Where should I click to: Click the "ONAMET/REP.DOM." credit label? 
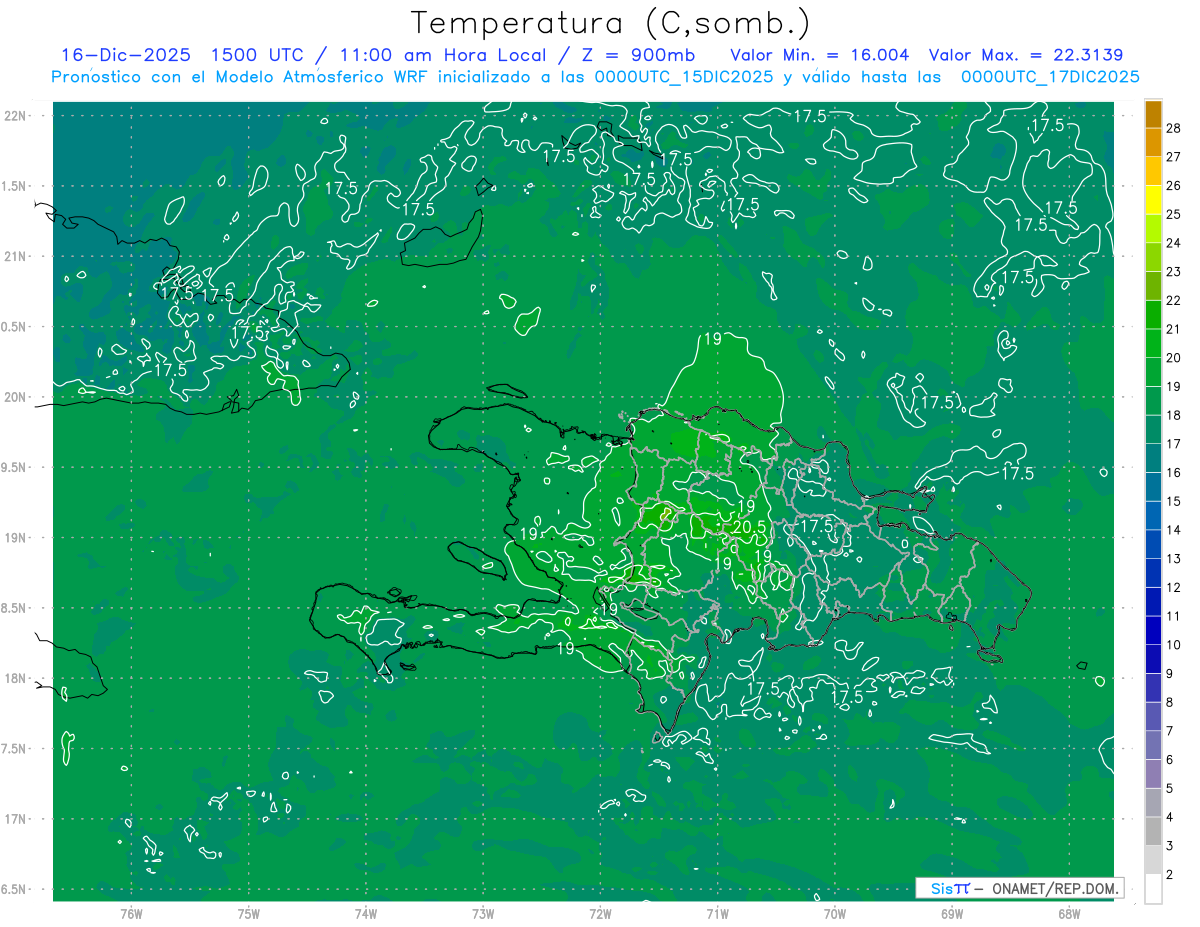click(1055, 888)
